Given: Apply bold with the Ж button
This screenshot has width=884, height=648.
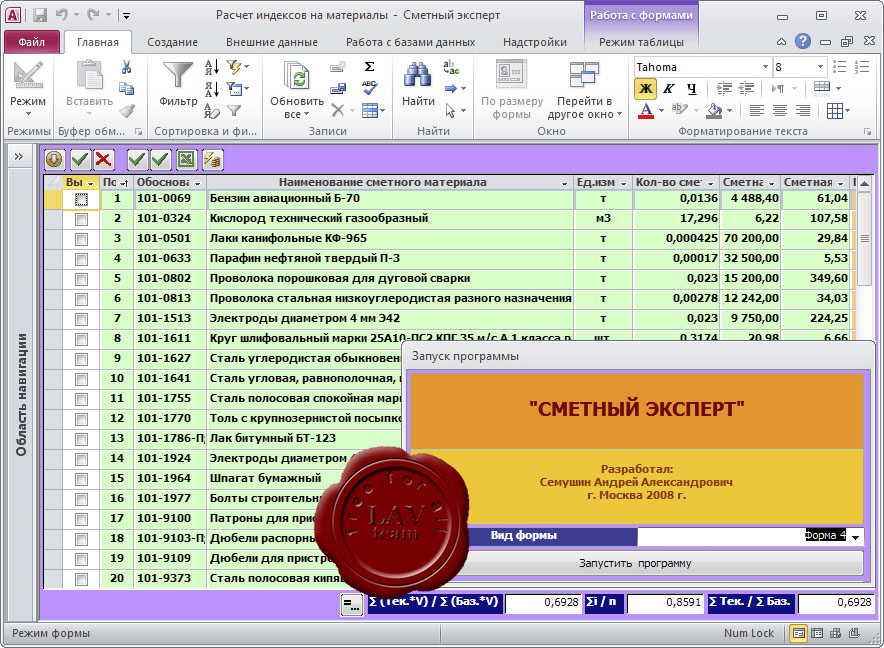Looking at the screenshot, I should point(646,89).
